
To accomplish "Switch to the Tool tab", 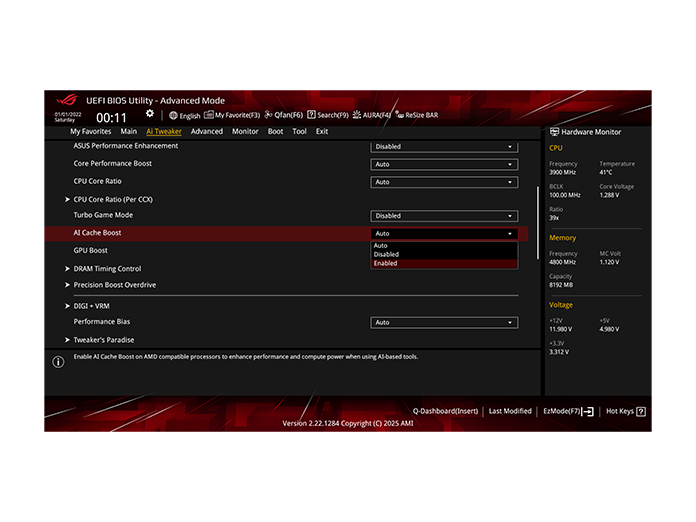I will [299, 131].
